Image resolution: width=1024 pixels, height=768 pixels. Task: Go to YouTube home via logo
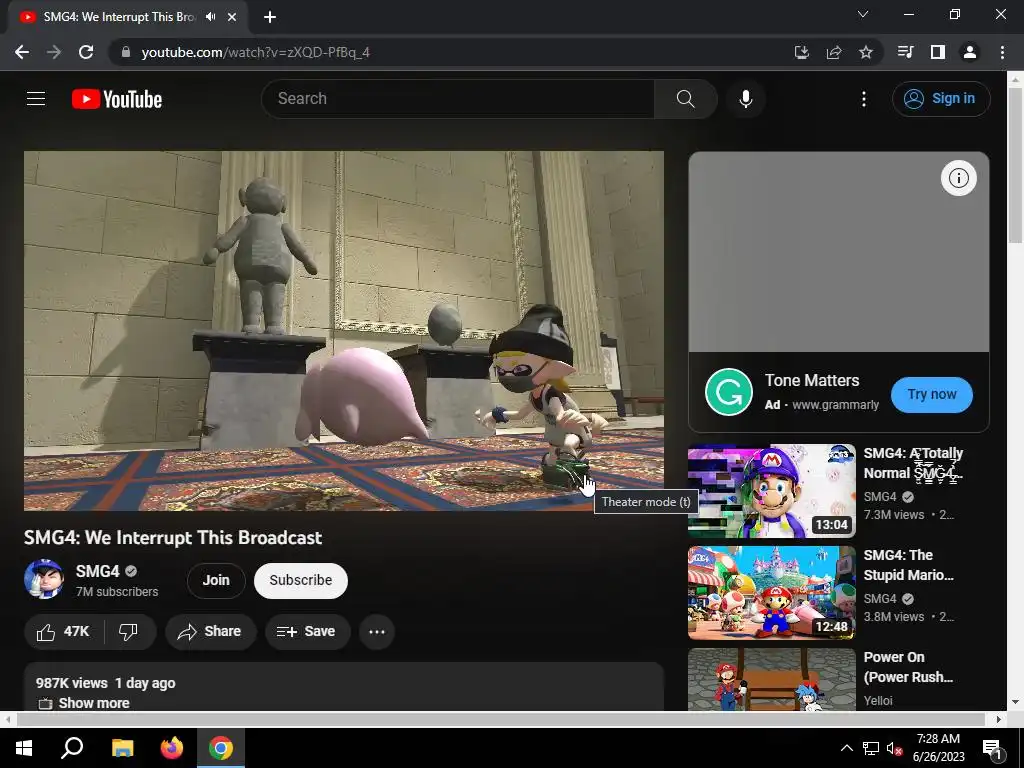pos(117,99)
